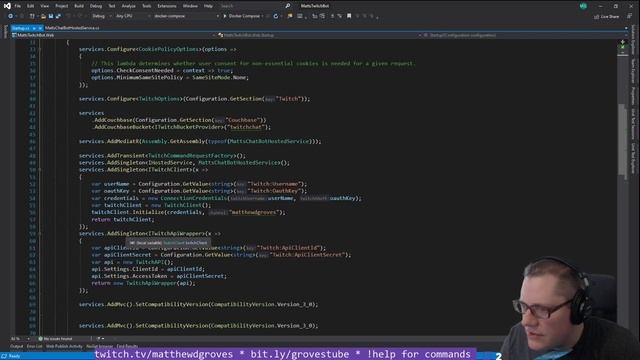
Task: Open the Analyze menu
Action: pos(128,6)
